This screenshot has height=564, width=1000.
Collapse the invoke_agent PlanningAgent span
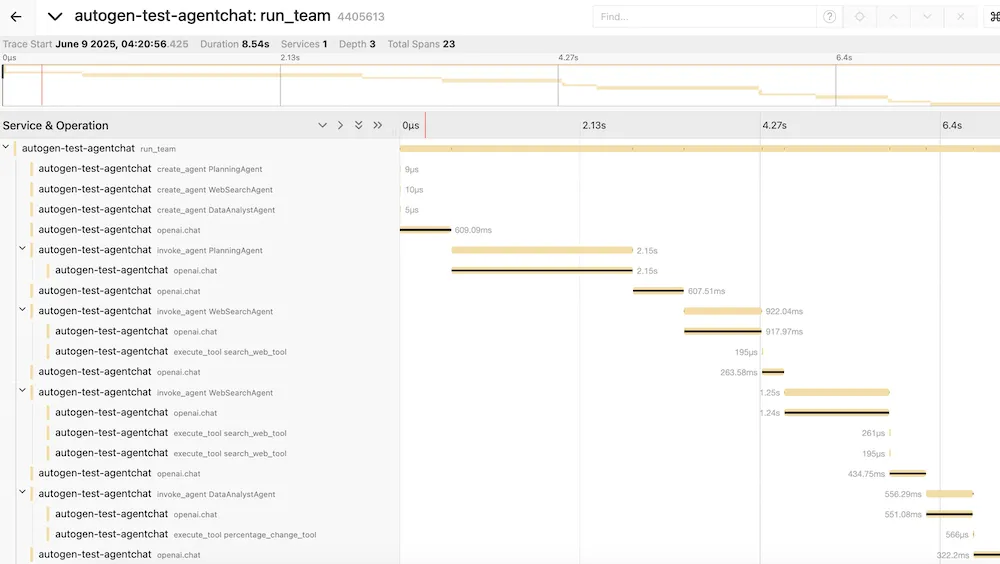click(22, 249)
